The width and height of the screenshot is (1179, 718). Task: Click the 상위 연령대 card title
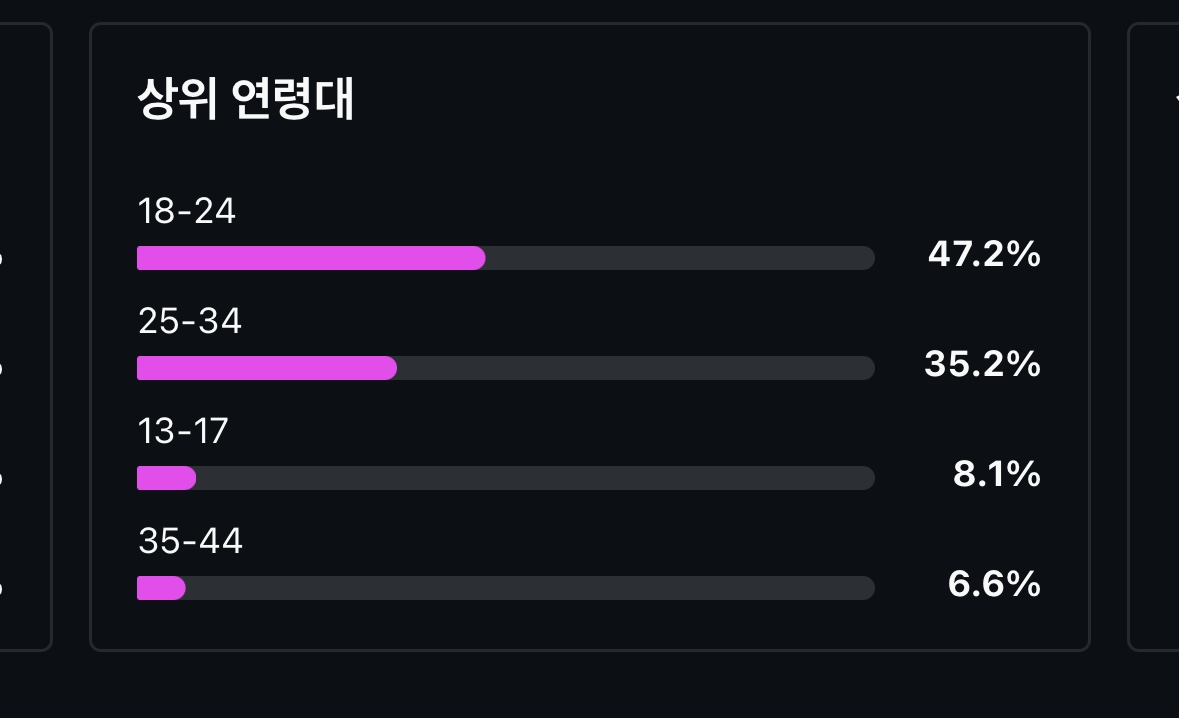[x=246, y=100]
